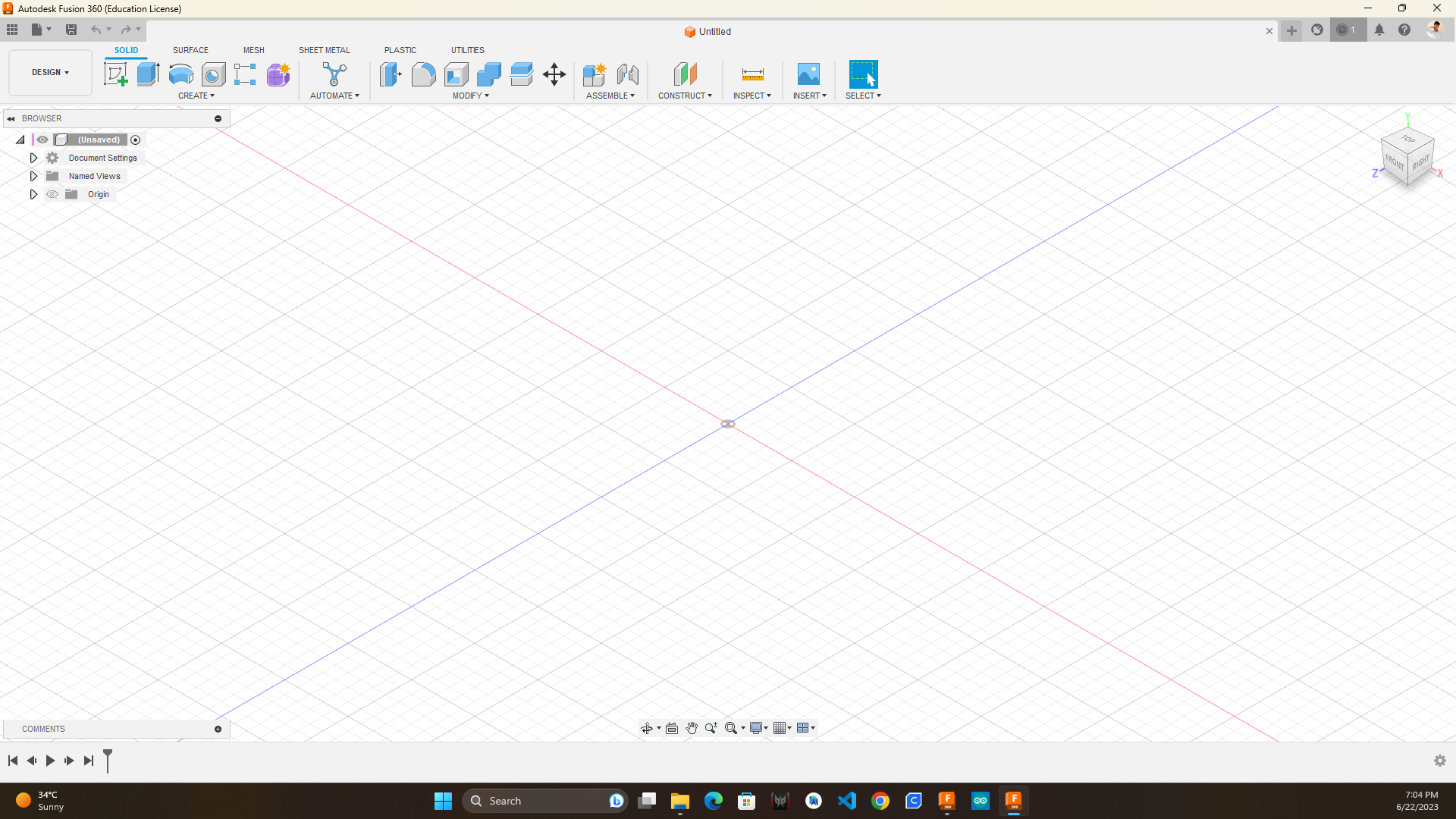Click the timeline Play button
This screenshot has width=1456, height=819.
point(50,761)
